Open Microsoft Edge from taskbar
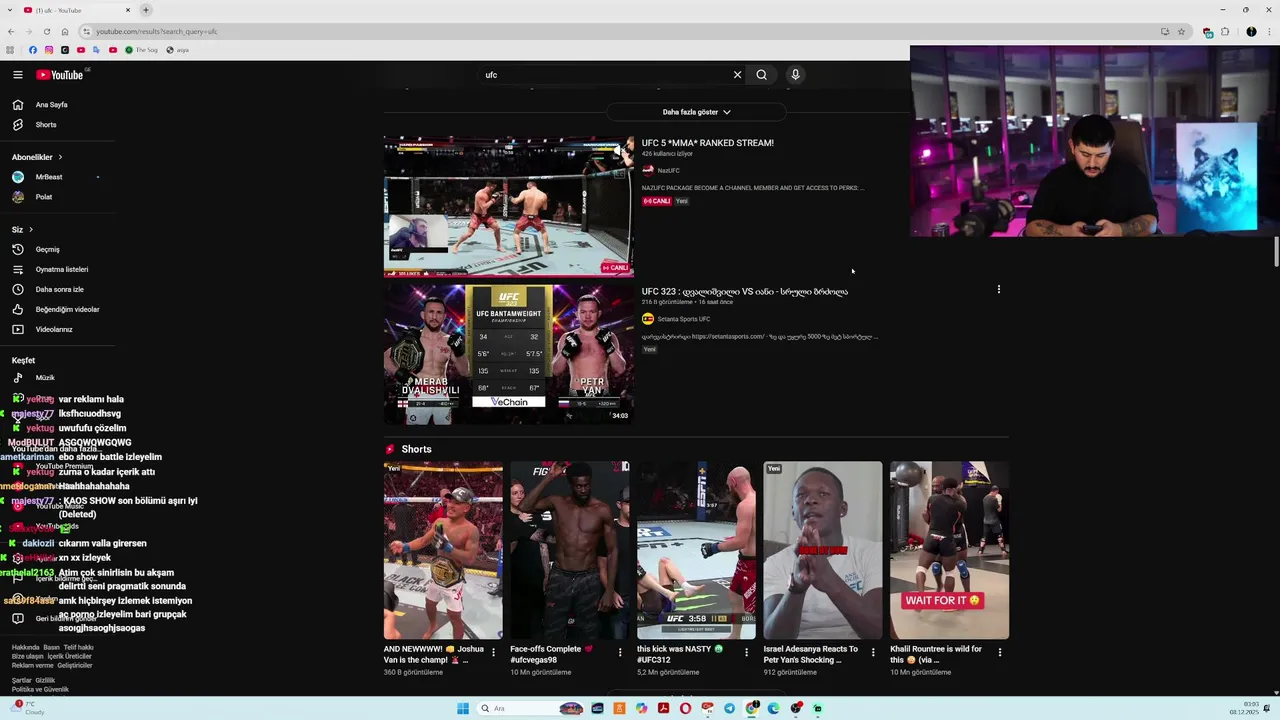 (773, 709)
